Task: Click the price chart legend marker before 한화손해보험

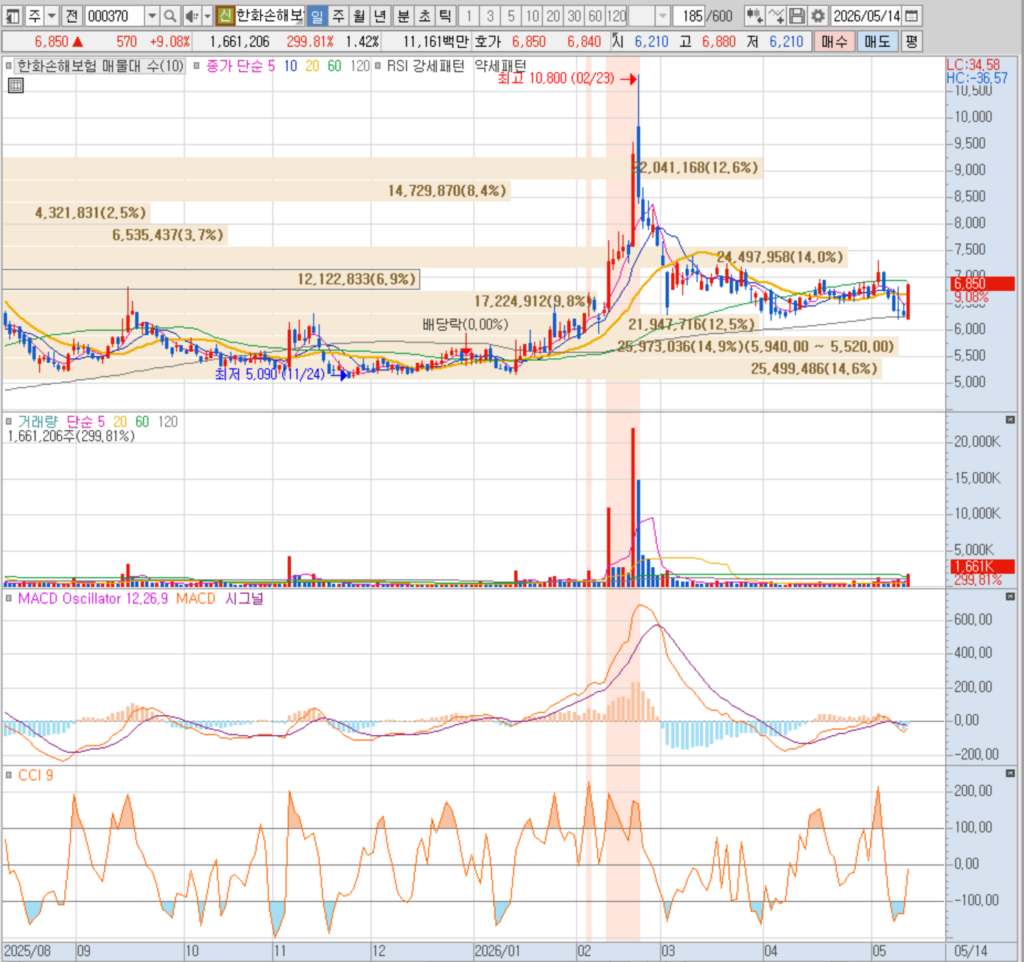Action: pyautogui.click(x=8, y=65)
